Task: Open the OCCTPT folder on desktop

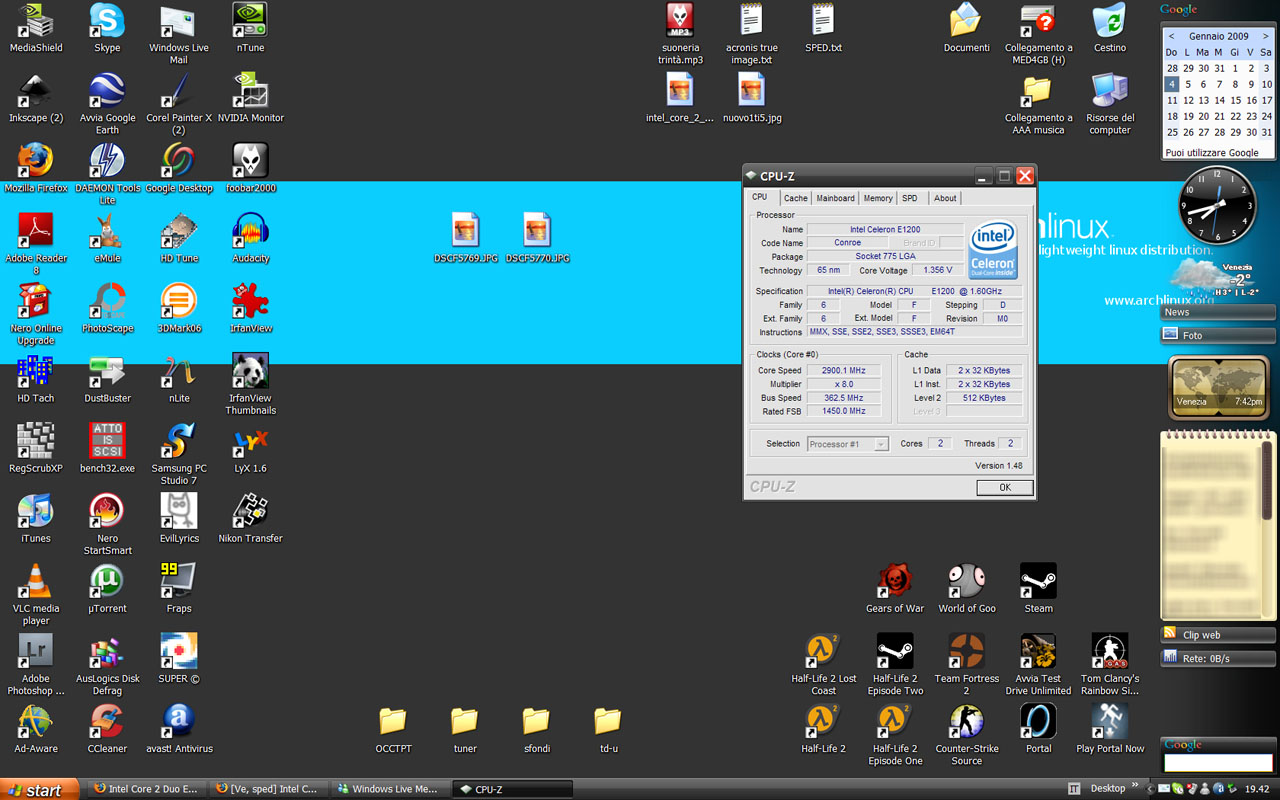Action: pos(393,722)
